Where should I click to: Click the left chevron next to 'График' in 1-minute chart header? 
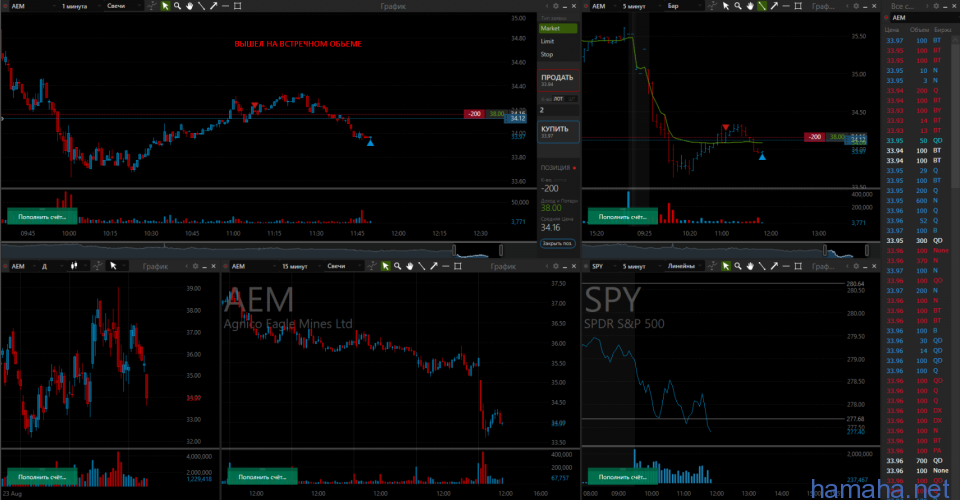[547, 6]
